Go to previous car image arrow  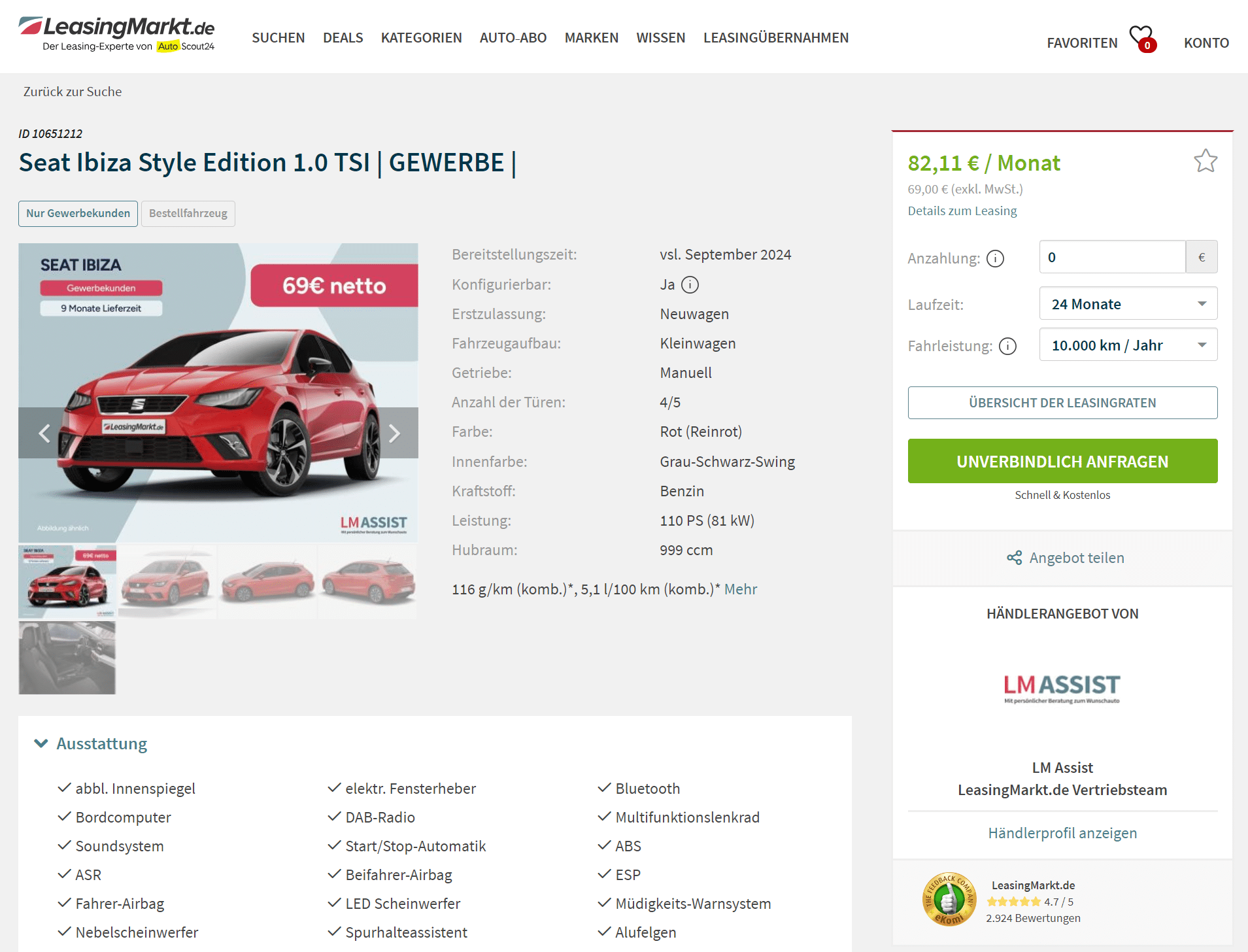coord(44,433)
